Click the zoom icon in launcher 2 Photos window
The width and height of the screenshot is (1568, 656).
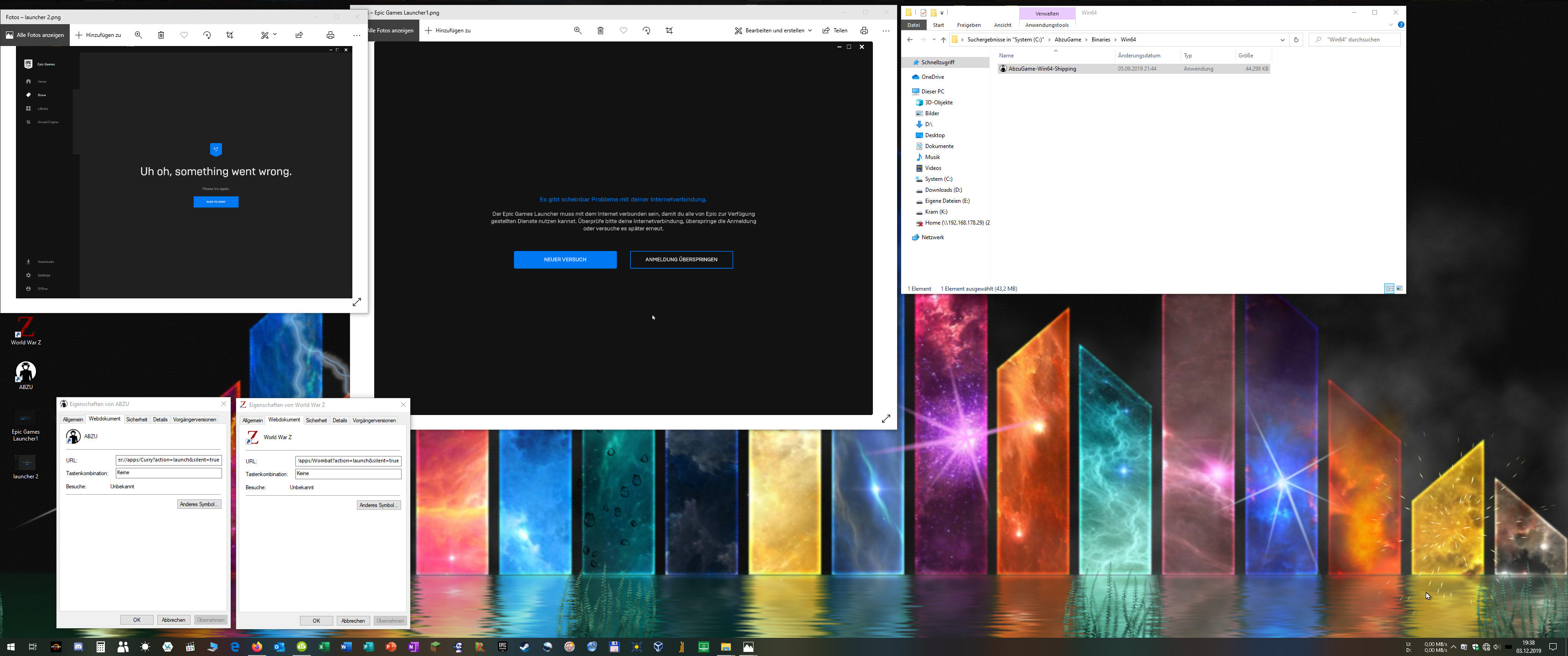tap(139, 35)
